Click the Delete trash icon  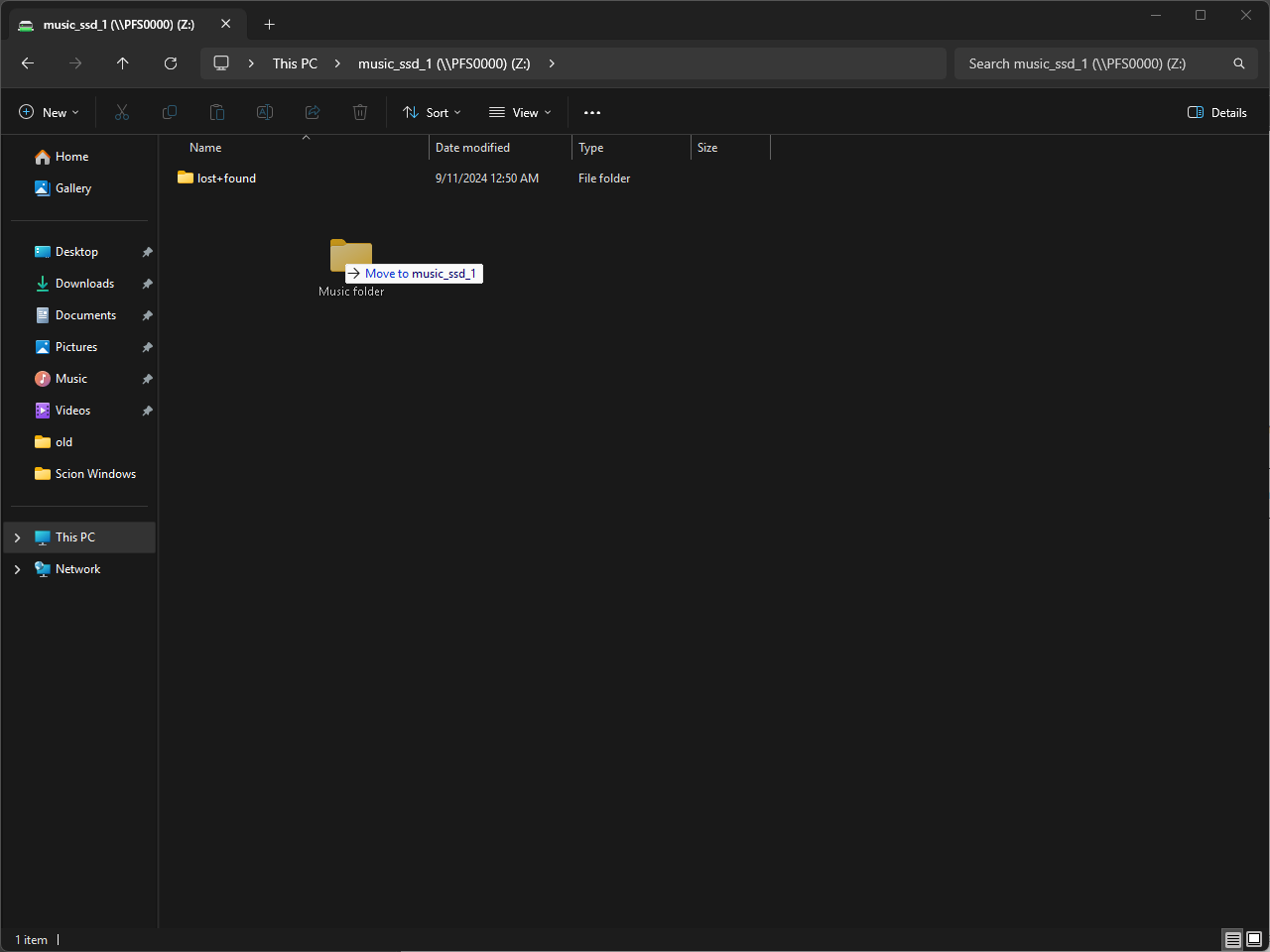coord(360,112)
